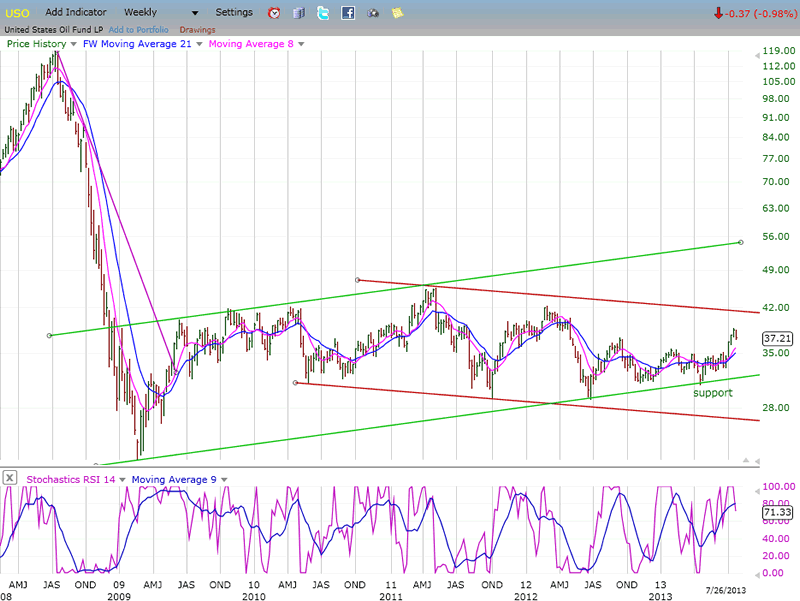Click the stacked documents icon in toolbar
This screenshot has height=601, width=800.
click(x=299, y=13)
